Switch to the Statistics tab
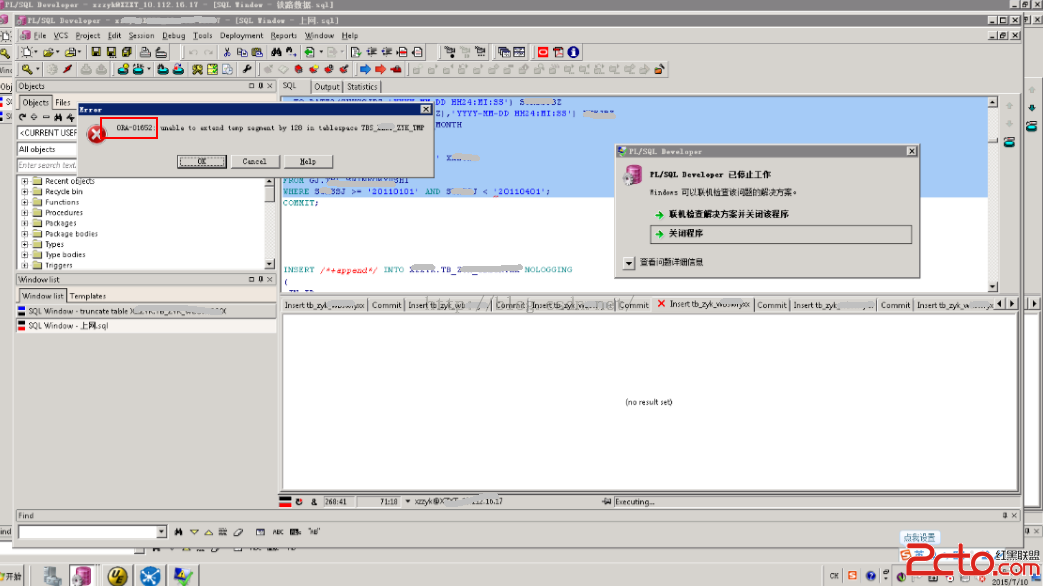This screenshot has width=1043, height=586. pos(362,86)
